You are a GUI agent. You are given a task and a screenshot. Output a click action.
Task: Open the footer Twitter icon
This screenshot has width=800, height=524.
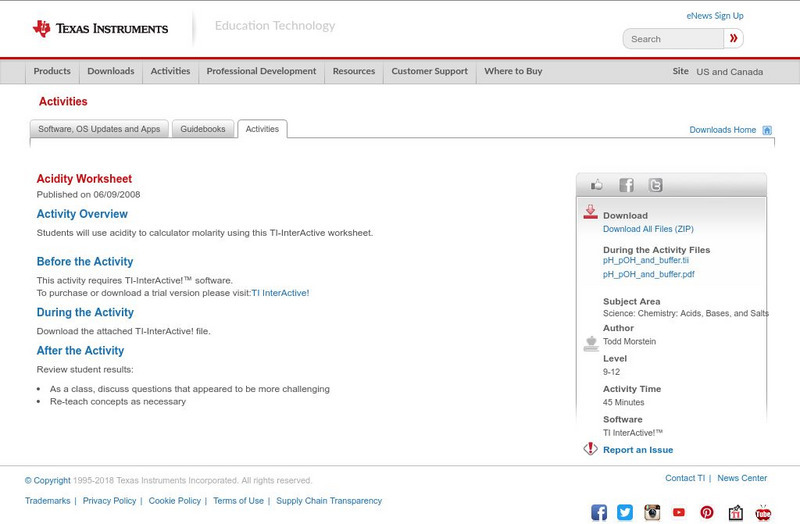click(x=625, y=512)
